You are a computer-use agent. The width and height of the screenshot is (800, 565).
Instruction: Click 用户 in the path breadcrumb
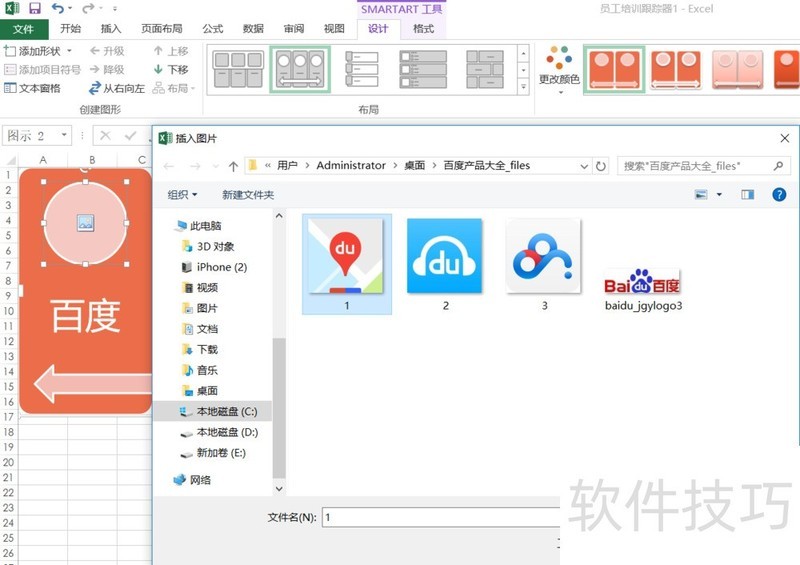tap(287, 165)
